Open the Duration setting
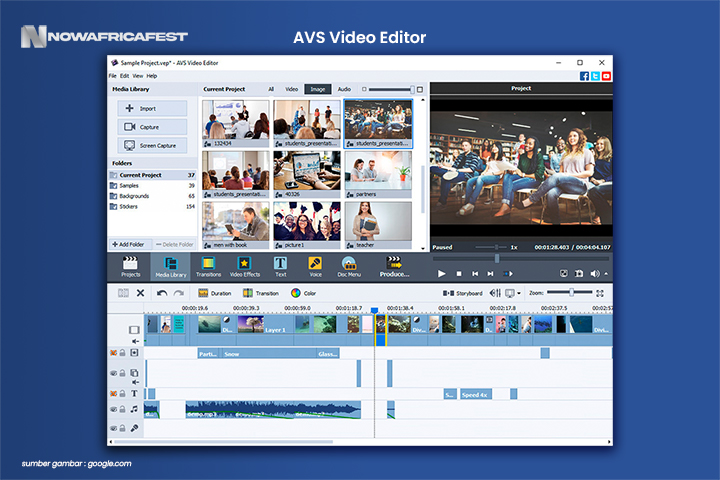Image resolution: width=720 pixels, height=480 pixels. click(214, 293)
